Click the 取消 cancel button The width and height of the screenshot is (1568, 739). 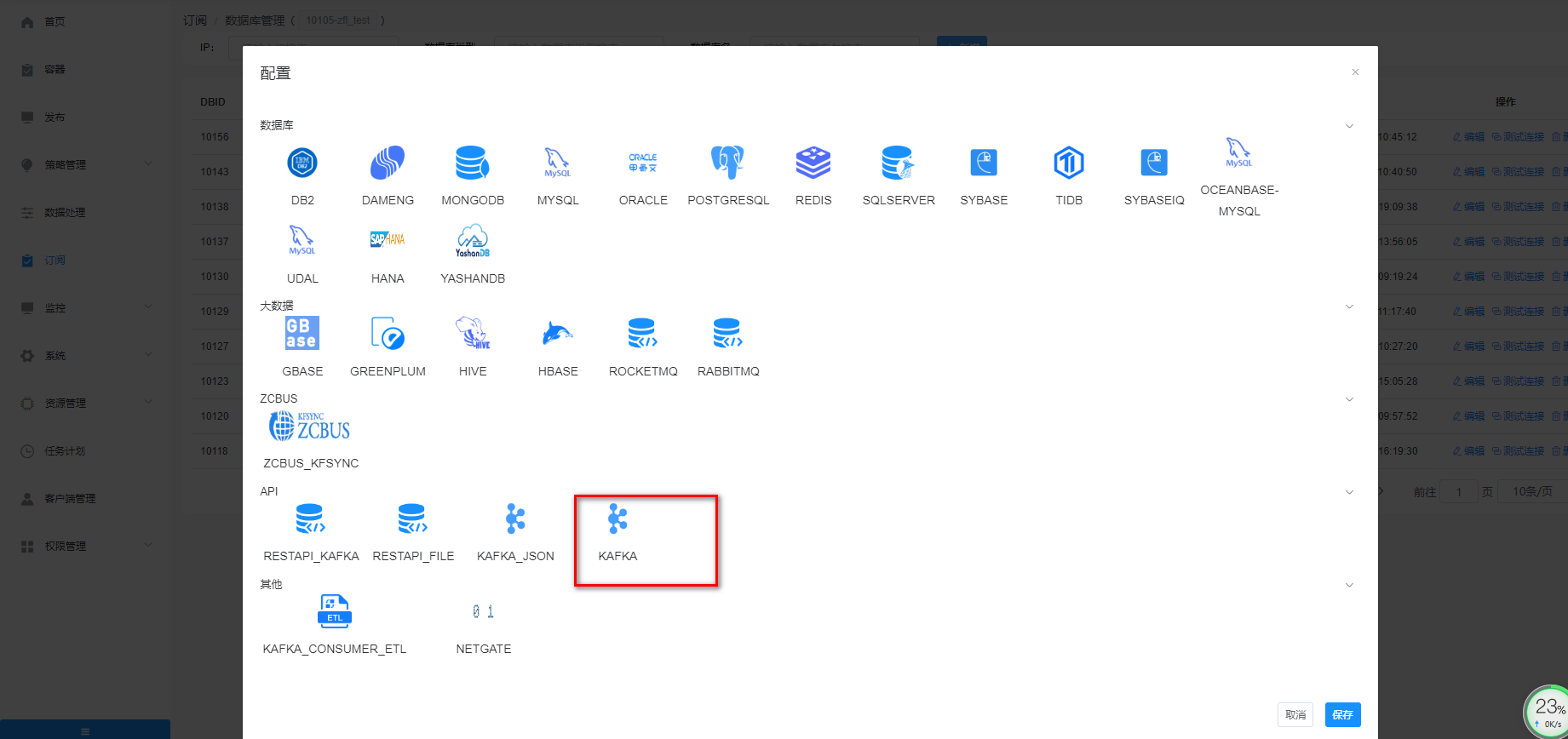click(1295, 714)
